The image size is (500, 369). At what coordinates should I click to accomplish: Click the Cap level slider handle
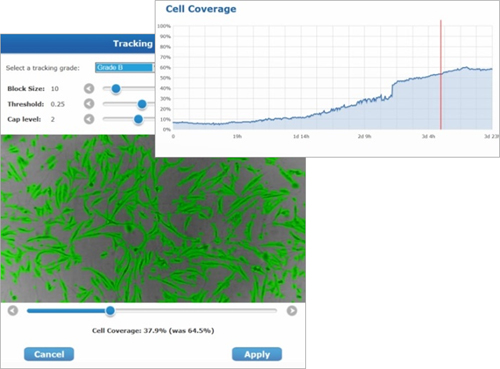[138, 119]
